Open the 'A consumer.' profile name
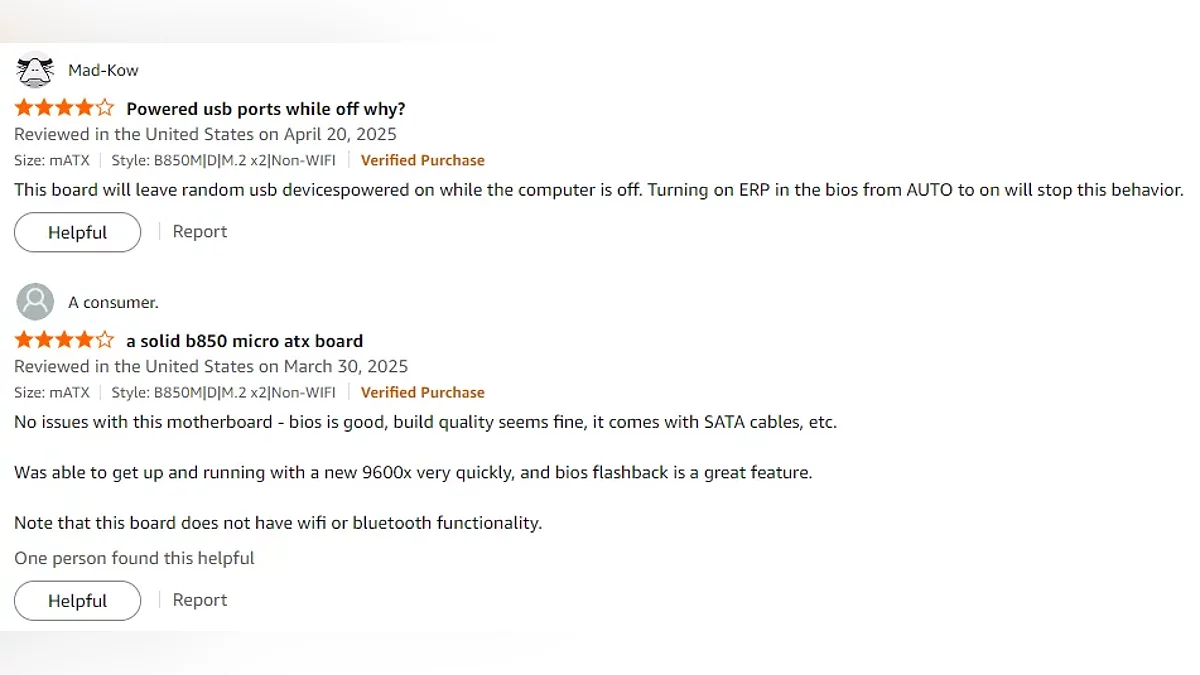 113,302
